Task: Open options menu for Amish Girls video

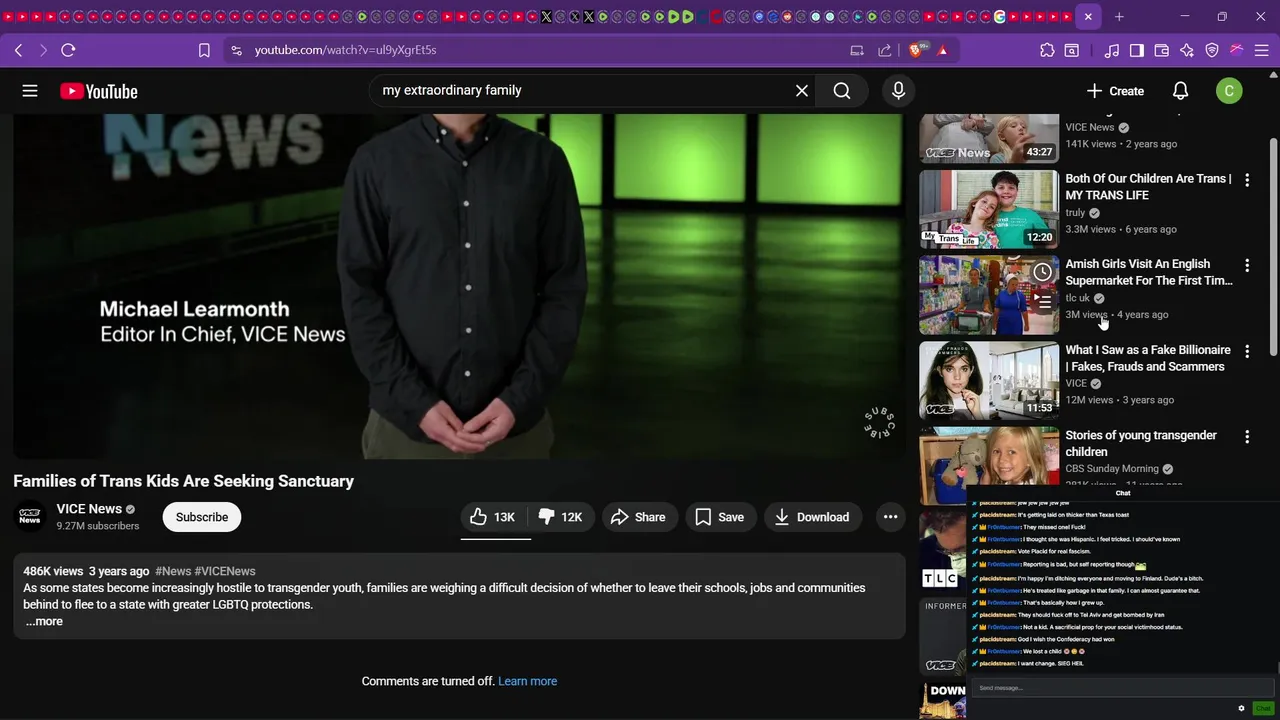Action: 1247,266
